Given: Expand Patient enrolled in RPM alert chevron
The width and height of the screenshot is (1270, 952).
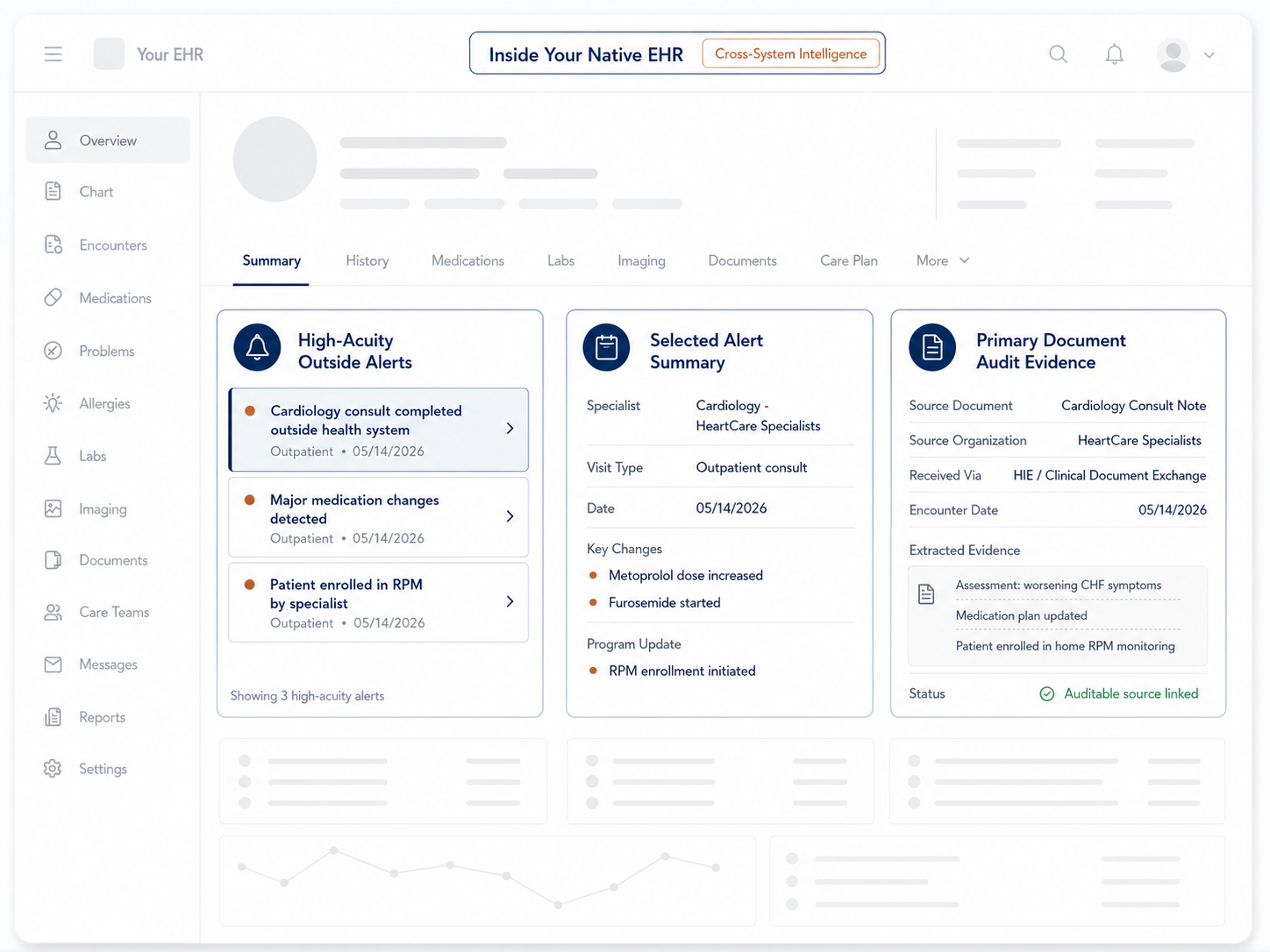Looking at the screenshot, I should click(510, 601).
